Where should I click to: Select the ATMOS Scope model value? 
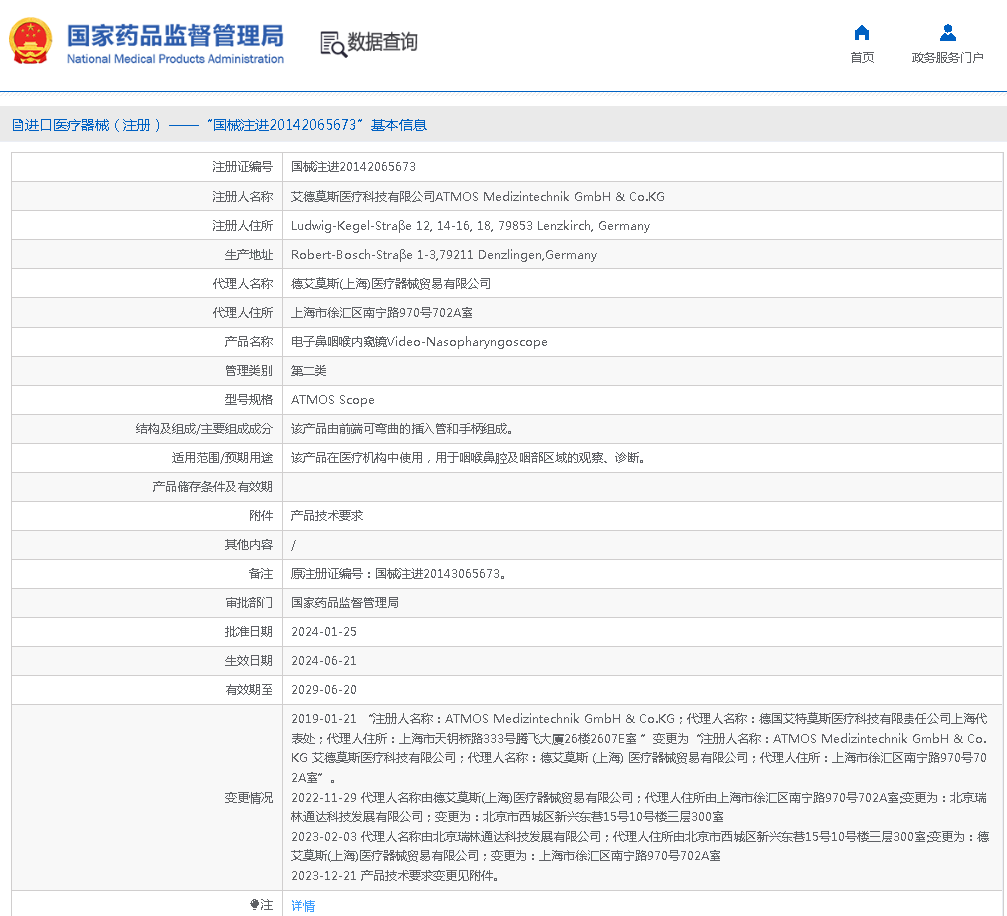click(333, 400)
